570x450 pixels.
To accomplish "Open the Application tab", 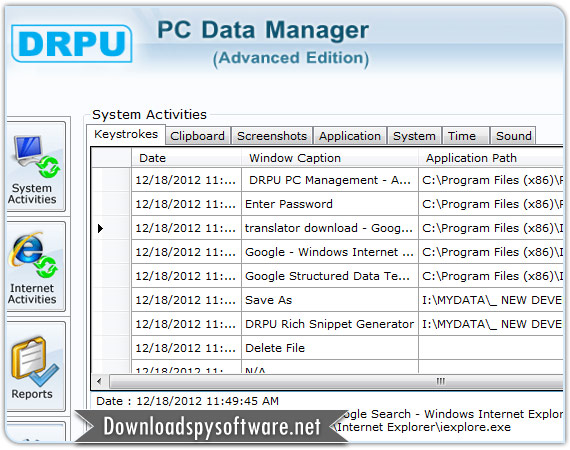I will coord(350,136).
